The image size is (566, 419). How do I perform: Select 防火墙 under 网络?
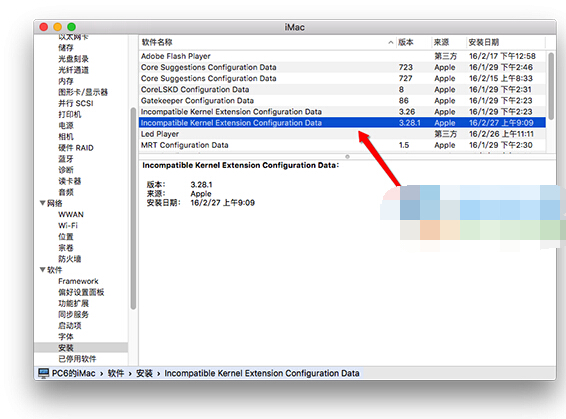pyautogui.click(x=70, y=259)
